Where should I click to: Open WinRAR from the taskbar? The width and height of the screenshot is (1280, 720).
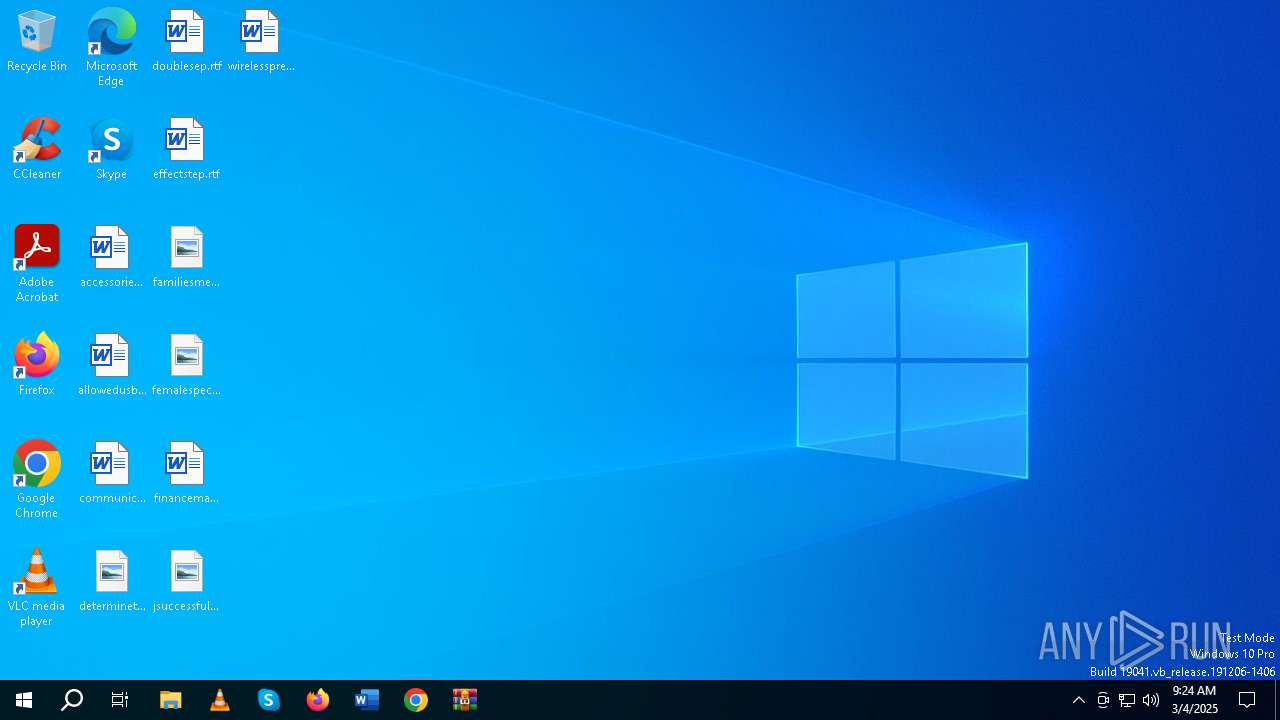coord(465,700)
